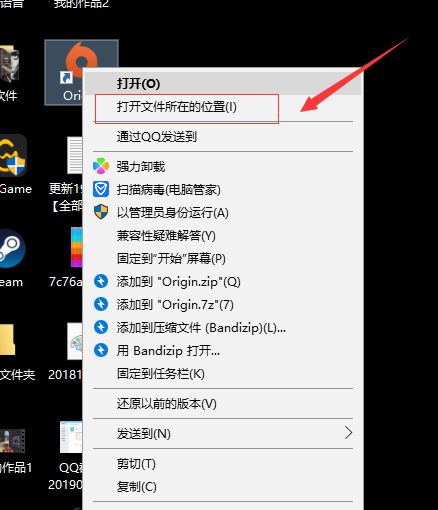The width and height of the screenshot is (438, 510).
Task: Choose 通过QQ发送到
Action: tap(223, 137)
